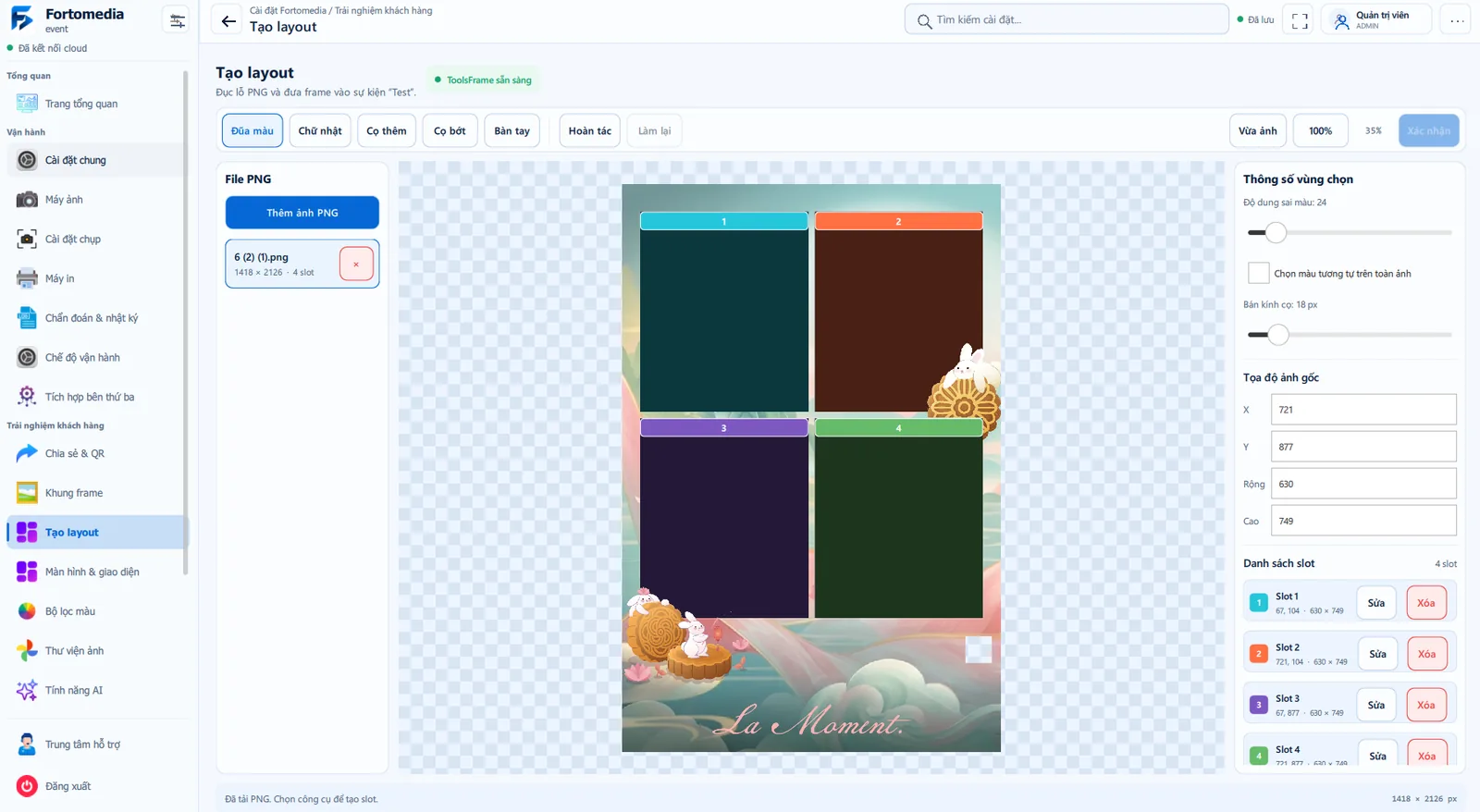Open Cài đặt chụp capture settings
Viewport: 1480px width, 812px height.
[x=96, y=239]
